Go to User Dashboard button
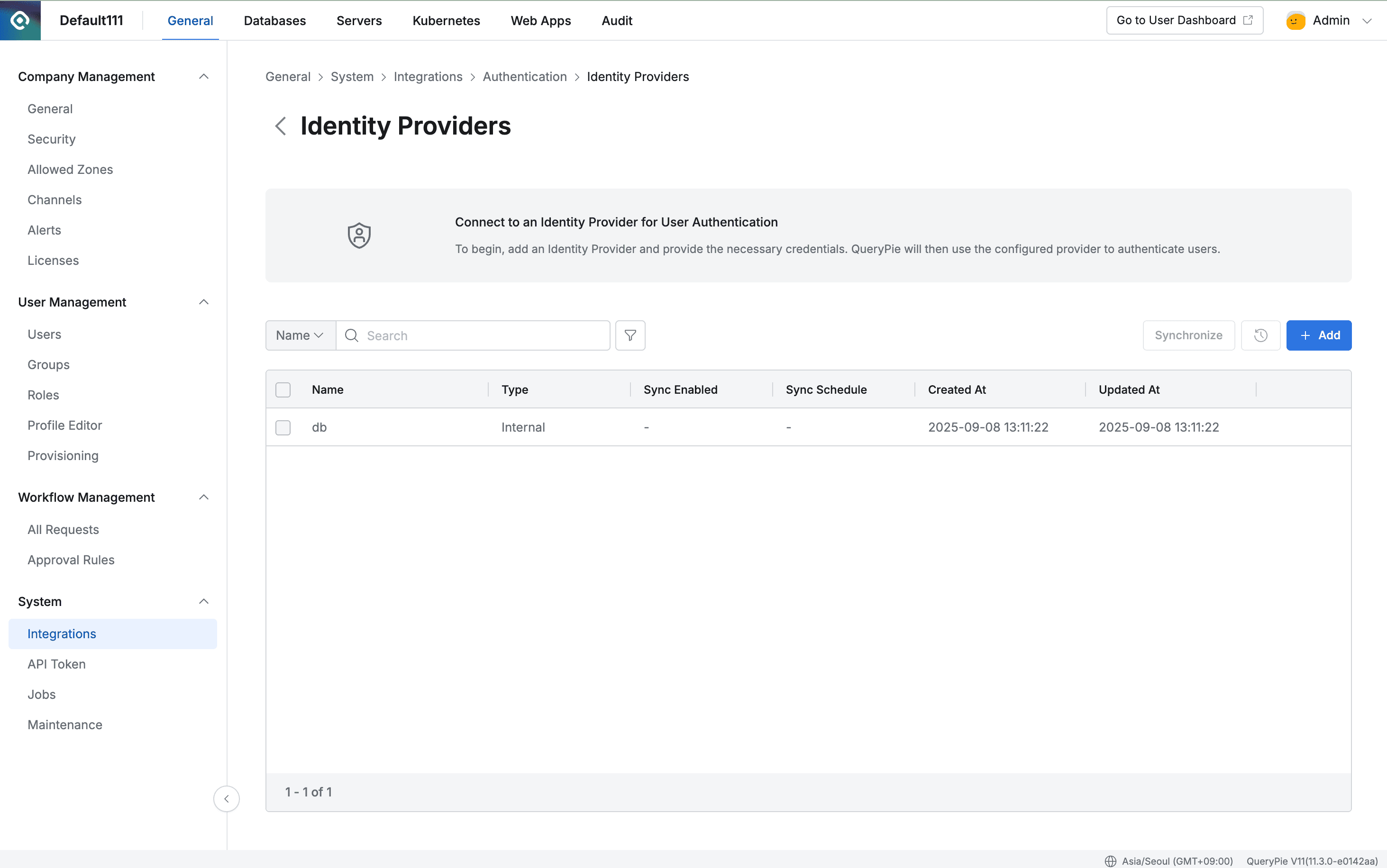Image resolution: width=1387 pixels, height=868 pixels. [x=1184, y=21]
